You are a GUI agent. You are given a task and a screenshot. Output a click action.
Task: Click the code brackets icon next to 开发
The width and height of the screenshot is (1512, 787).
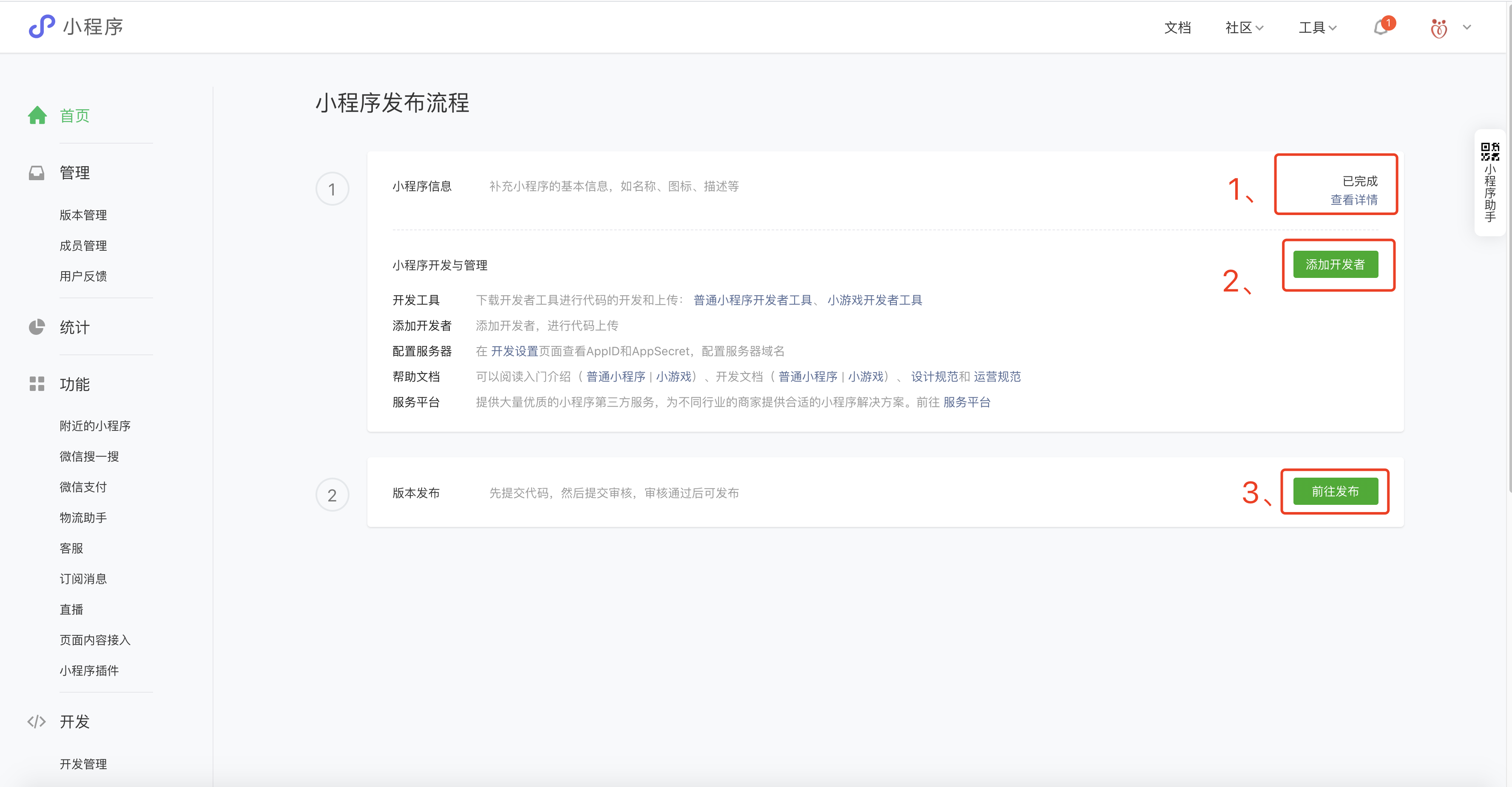pos(36,721)
